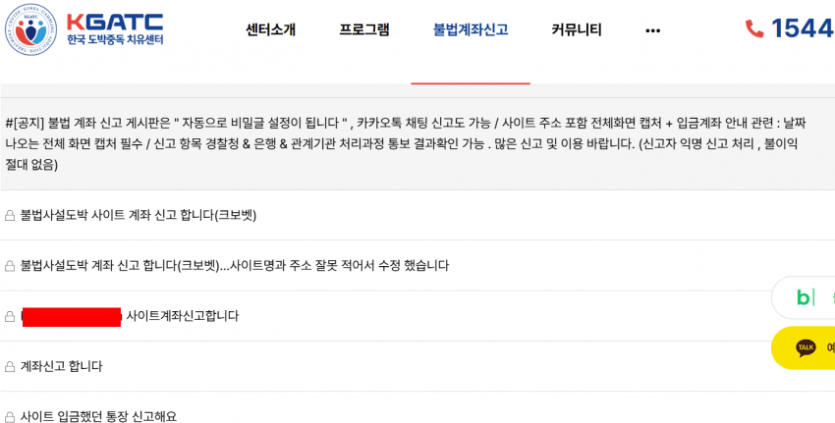Open the 프로그램 menu
This screenshot has height=423, width=835.
coord(364,29)
